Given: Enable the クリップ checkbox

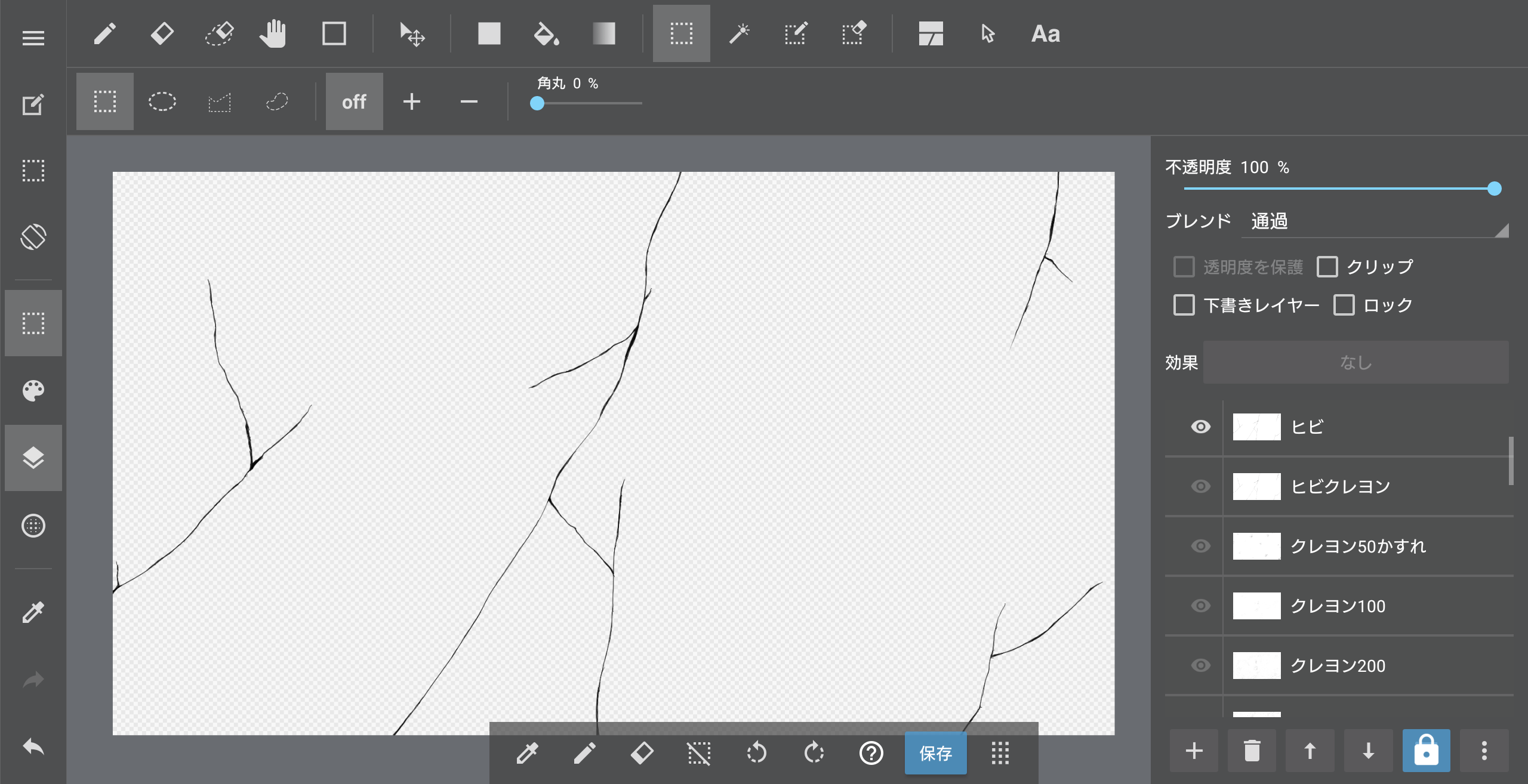Looking at the screenshot, I should 1327,267.
